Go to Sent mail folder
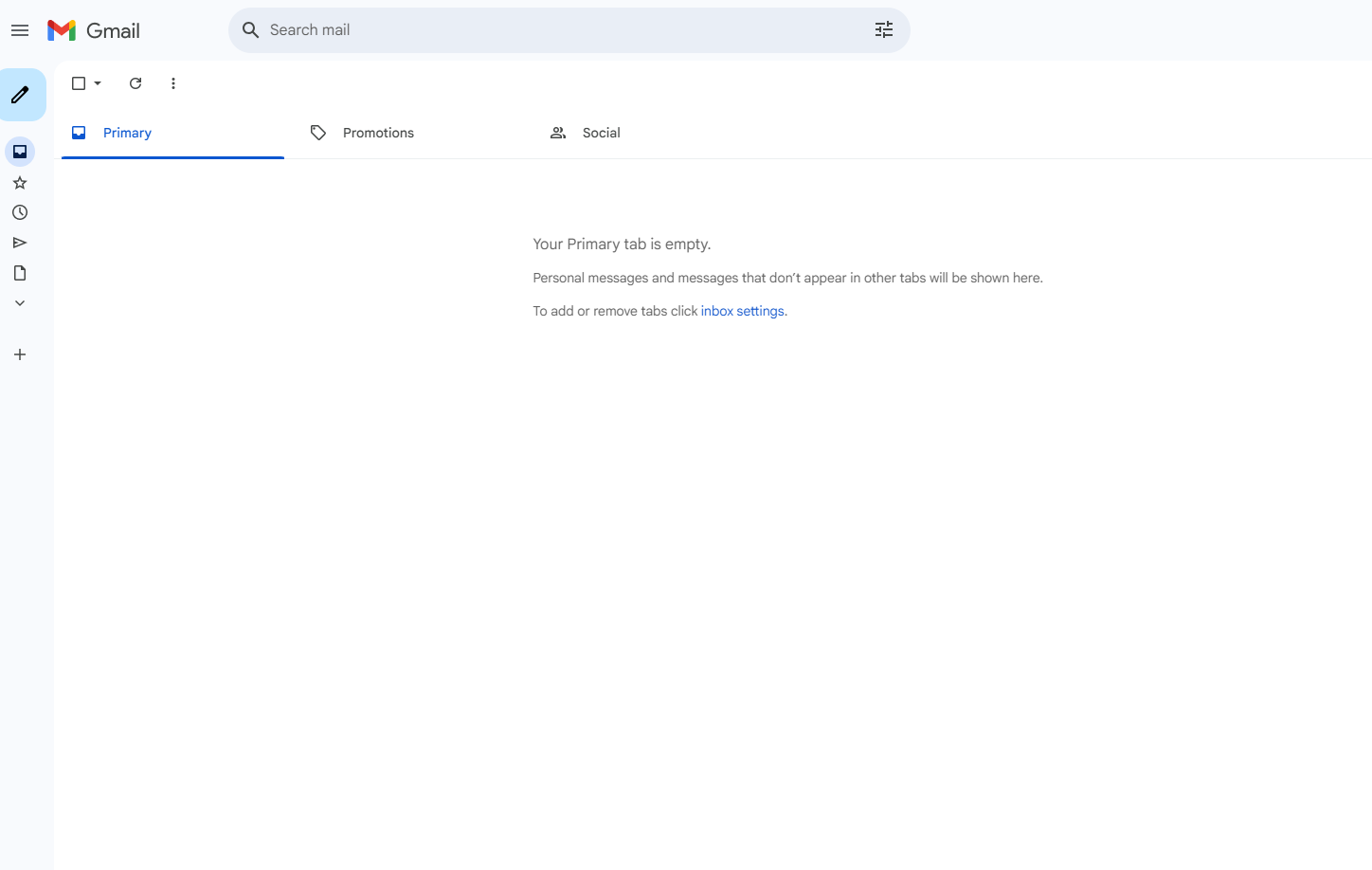Viewport: 1372px width, 870px height. coord(20,243)
